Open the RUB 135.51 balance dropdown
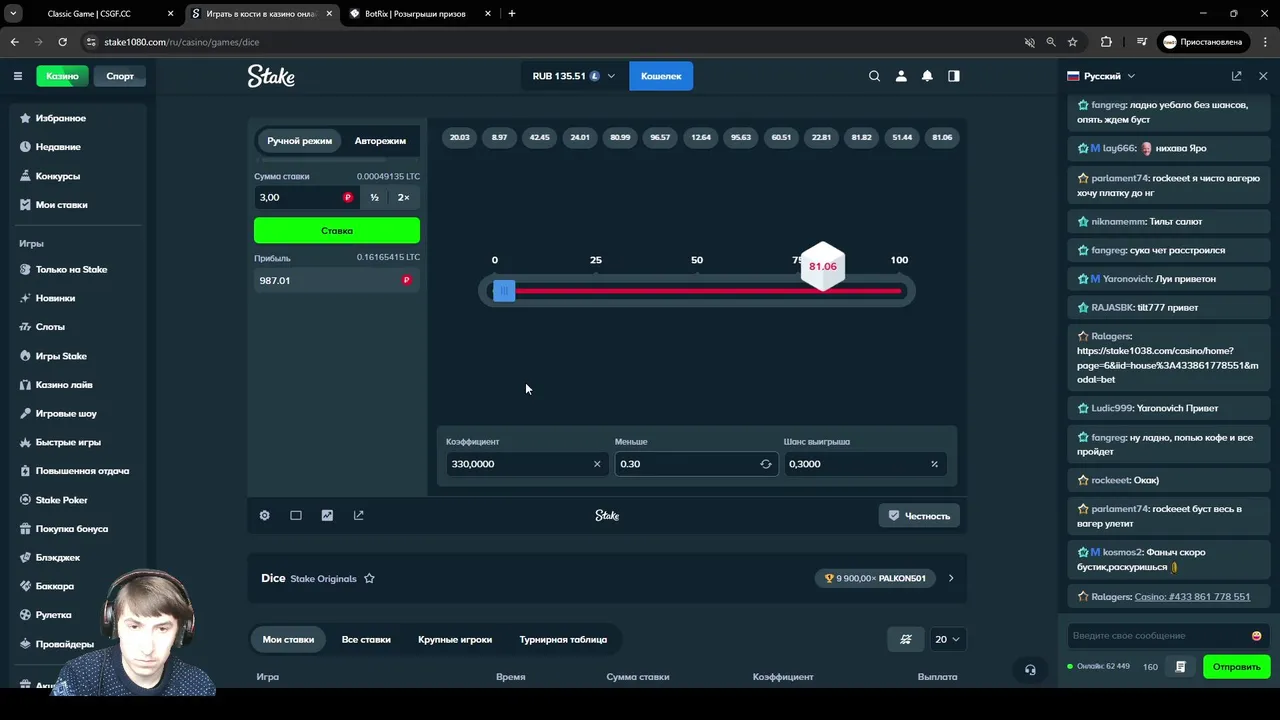The width and height of the screenshot is (1280, 720). pyautogui.click(x=573, y=76)
